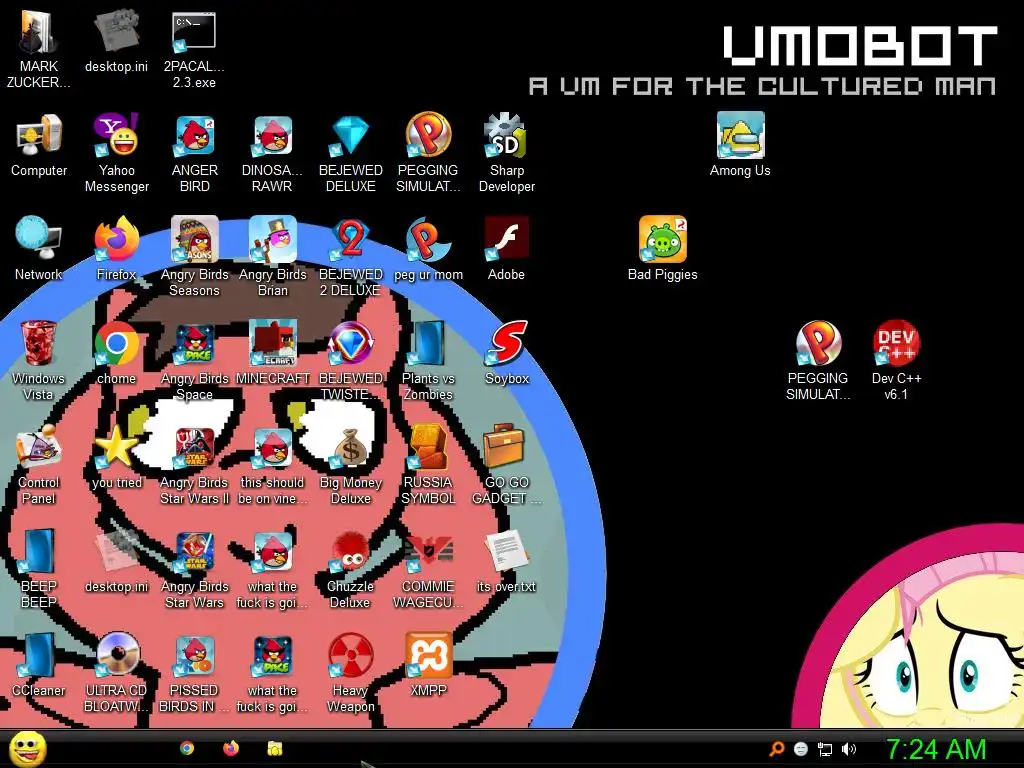The image size is (1024, 768).
Task: Launch Big Money Deluxe shortcut
Action: (351, 447)
